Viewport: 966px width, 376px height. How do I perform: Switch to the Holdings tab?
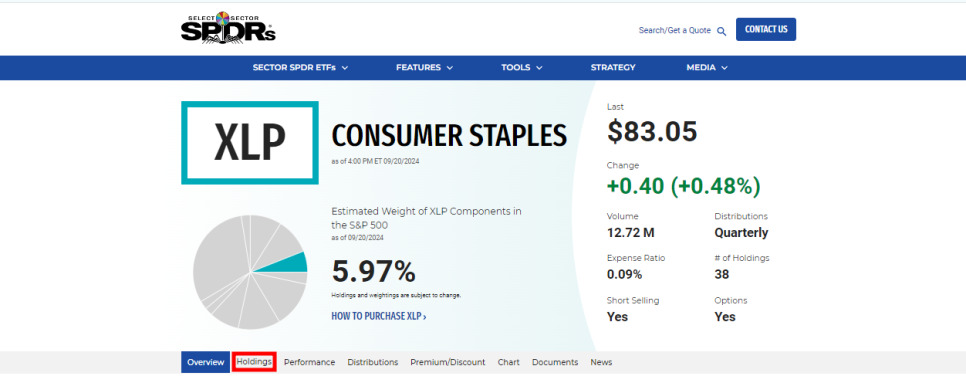(254, 362)
